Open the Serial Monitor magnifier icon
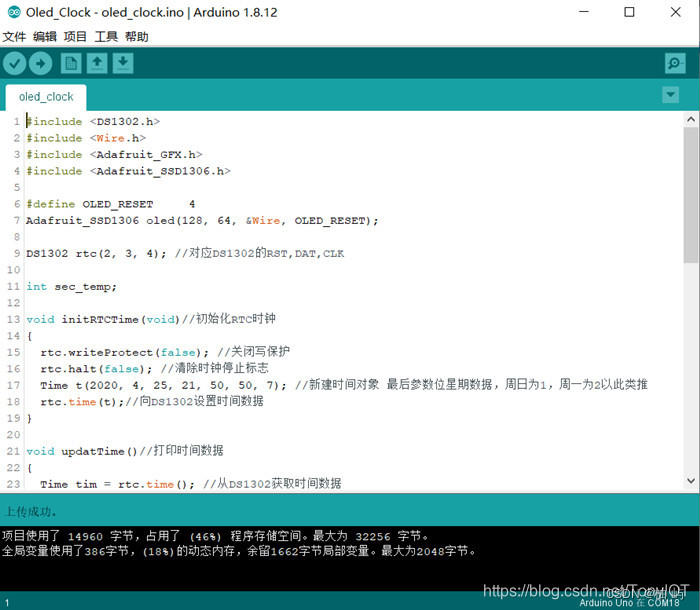The width and height of the screenshot is (700, 610). click(x=675, y=63)
